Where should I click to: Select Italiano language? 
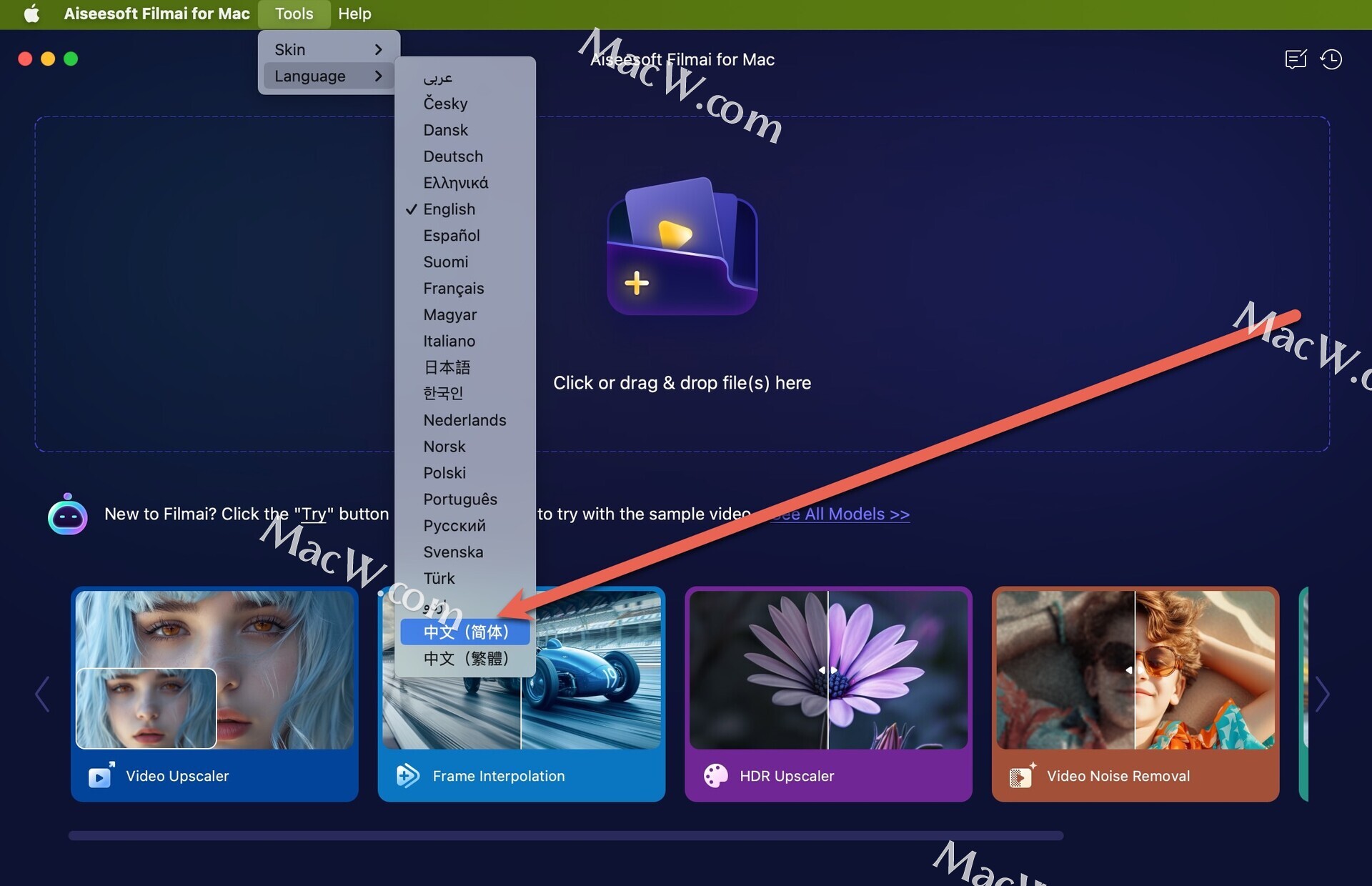(465, 342)
